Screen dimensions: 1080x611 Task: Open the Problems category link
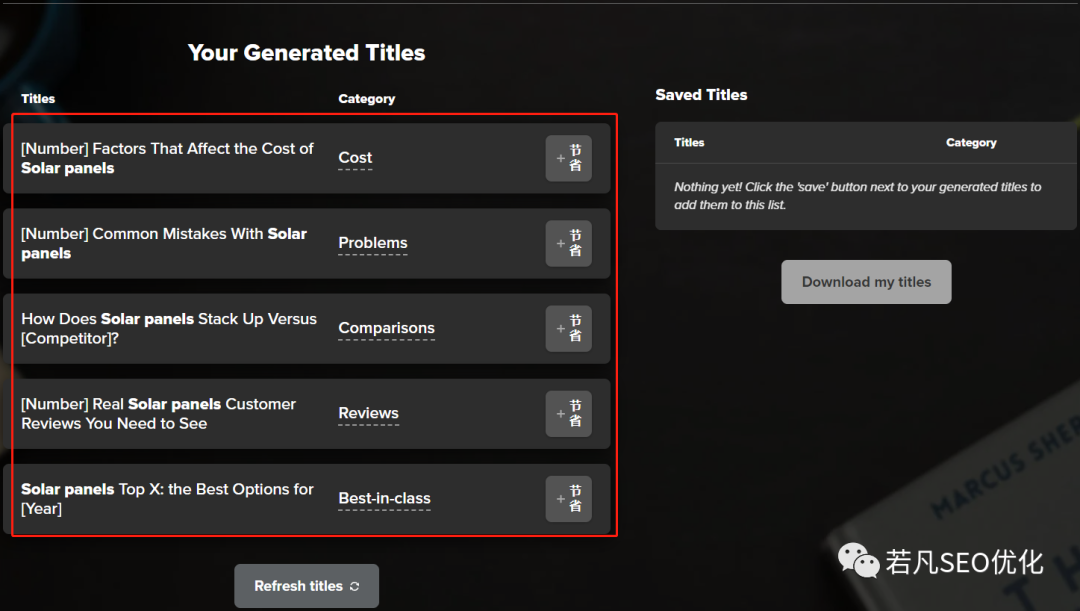(x=373, y=243)
